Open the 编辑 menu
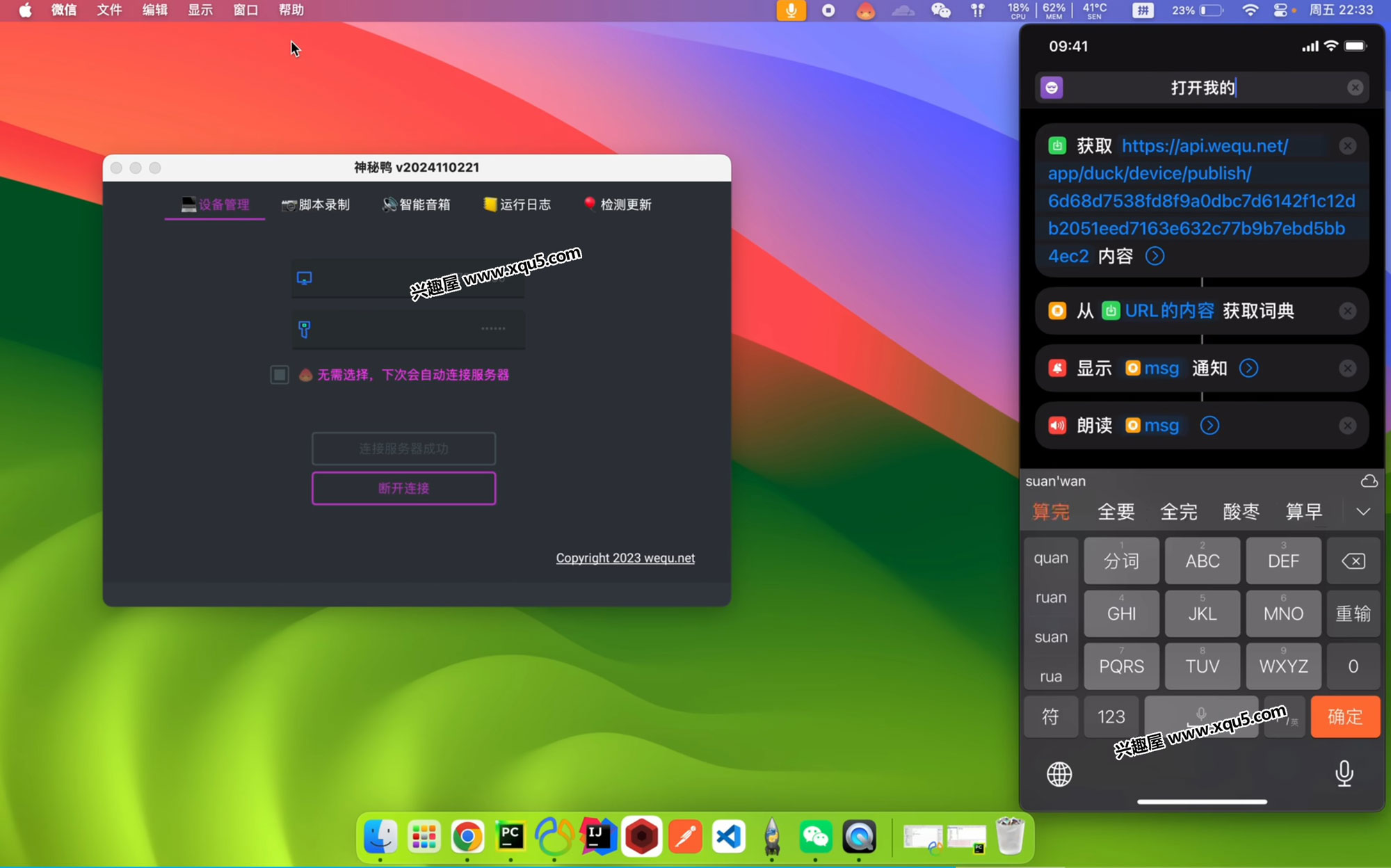 point(154,10)
